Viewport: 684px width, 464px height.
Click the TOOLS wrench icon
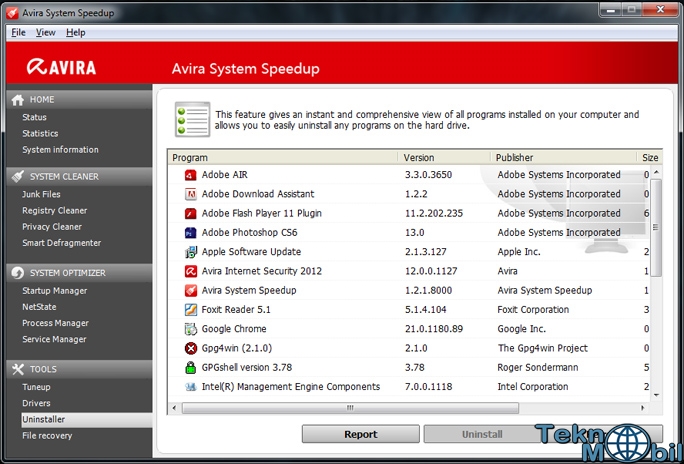click(x=18, y=369)
